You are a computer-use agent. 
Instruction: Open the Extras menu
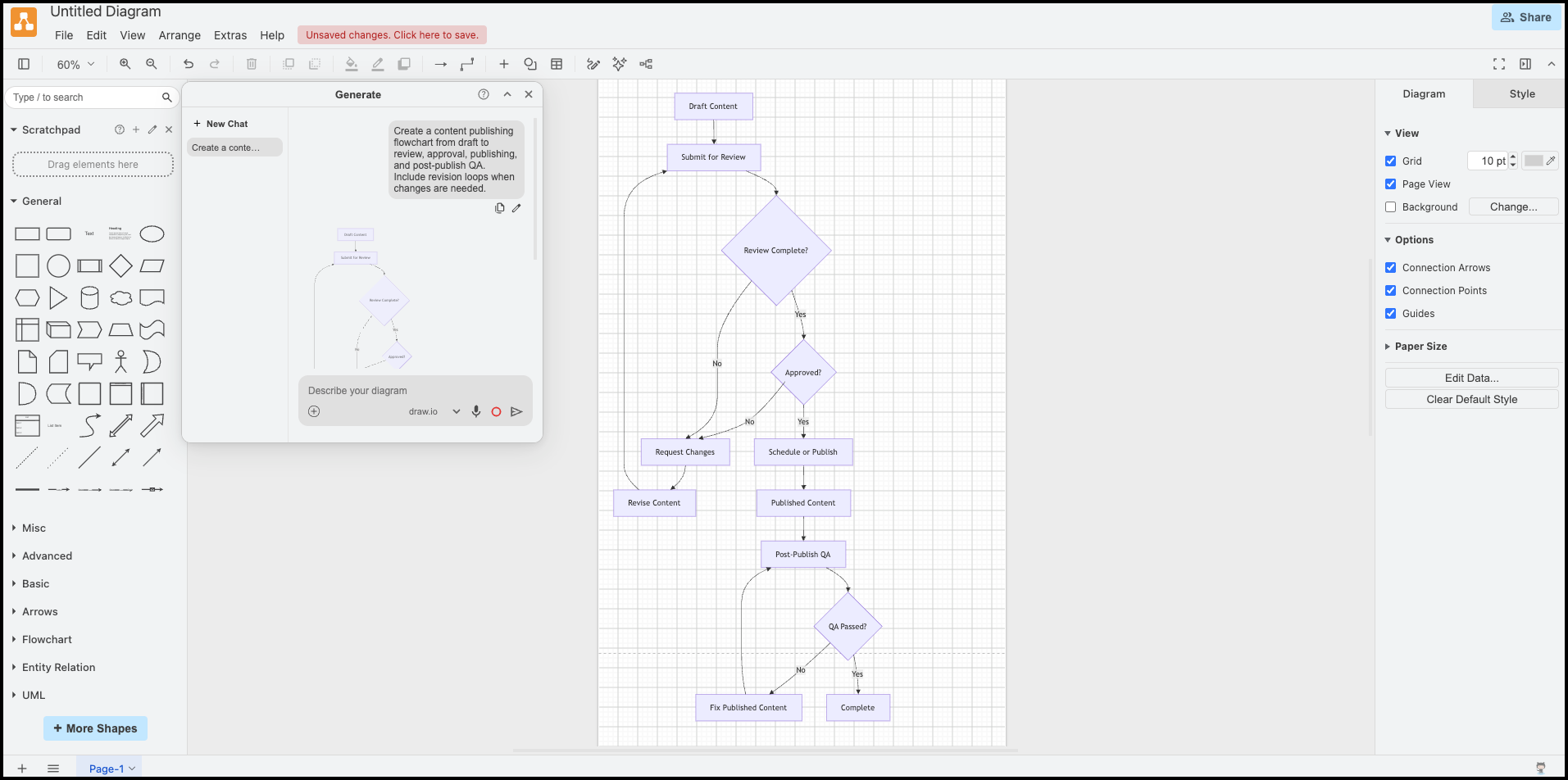(230, 35)
